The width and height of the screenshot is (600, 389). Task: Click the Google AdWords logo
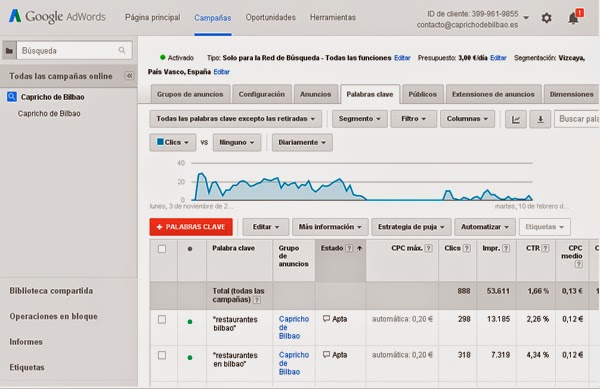click(57, 16)
